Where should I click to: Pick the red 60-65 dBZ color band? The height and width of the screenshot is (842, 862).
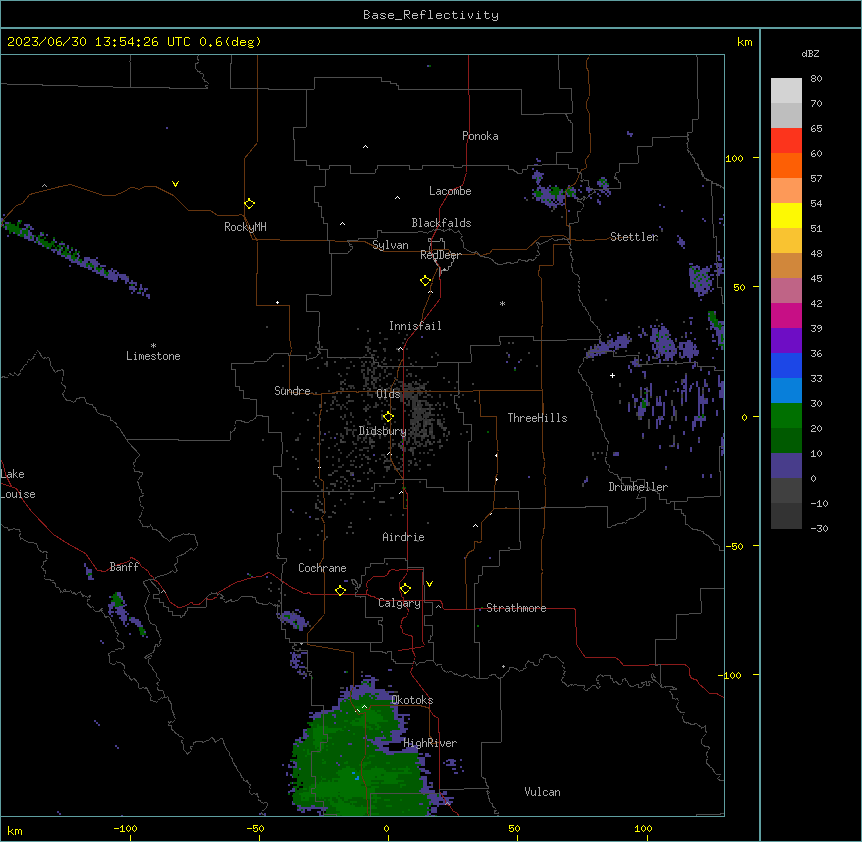click(786, 141)
